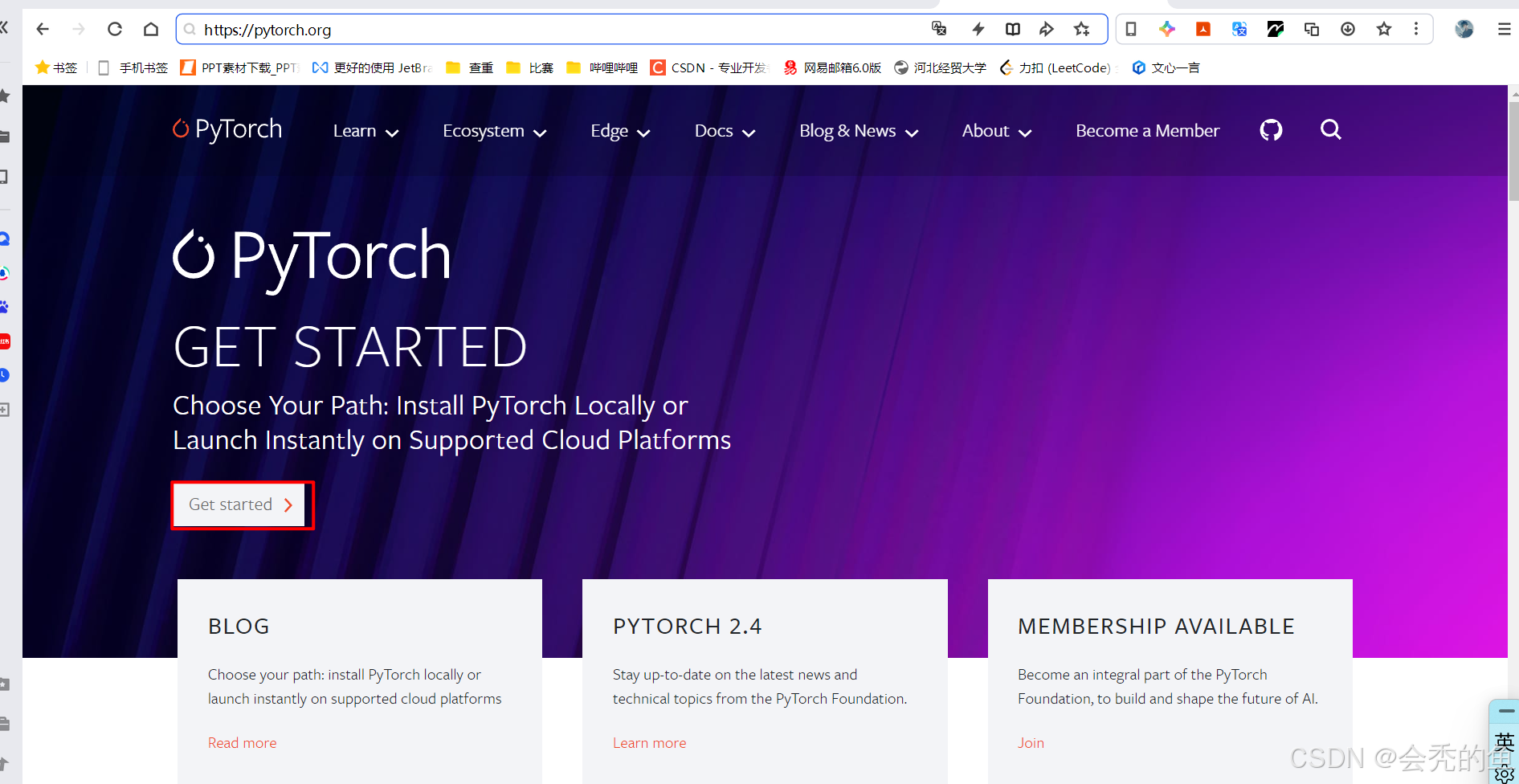
Task: Open the browser hamburger main menu
Action: (x=1504, y=29)
